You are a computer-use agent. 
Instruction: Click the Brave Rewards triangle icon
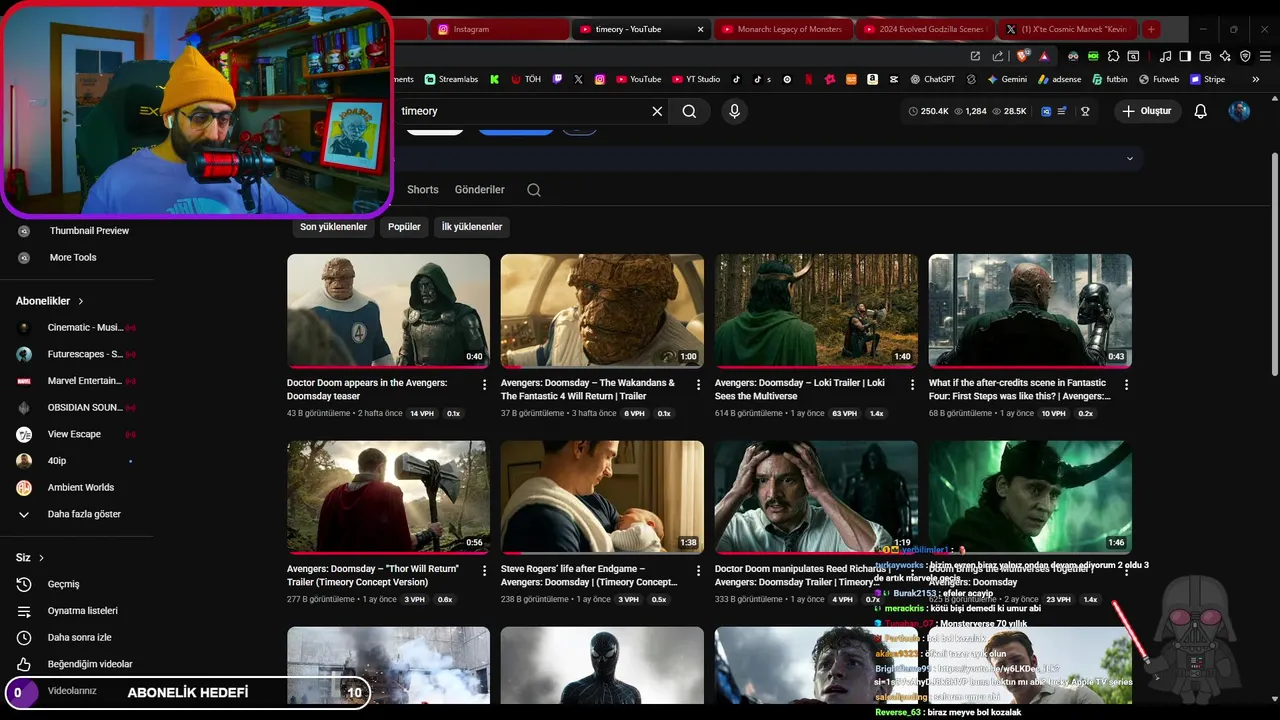(x=1044, y=56)
